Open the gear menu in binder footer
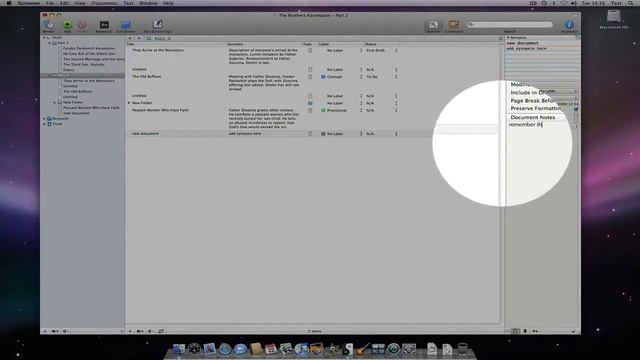This screenshot has width=640, height=360. (65, 331)
